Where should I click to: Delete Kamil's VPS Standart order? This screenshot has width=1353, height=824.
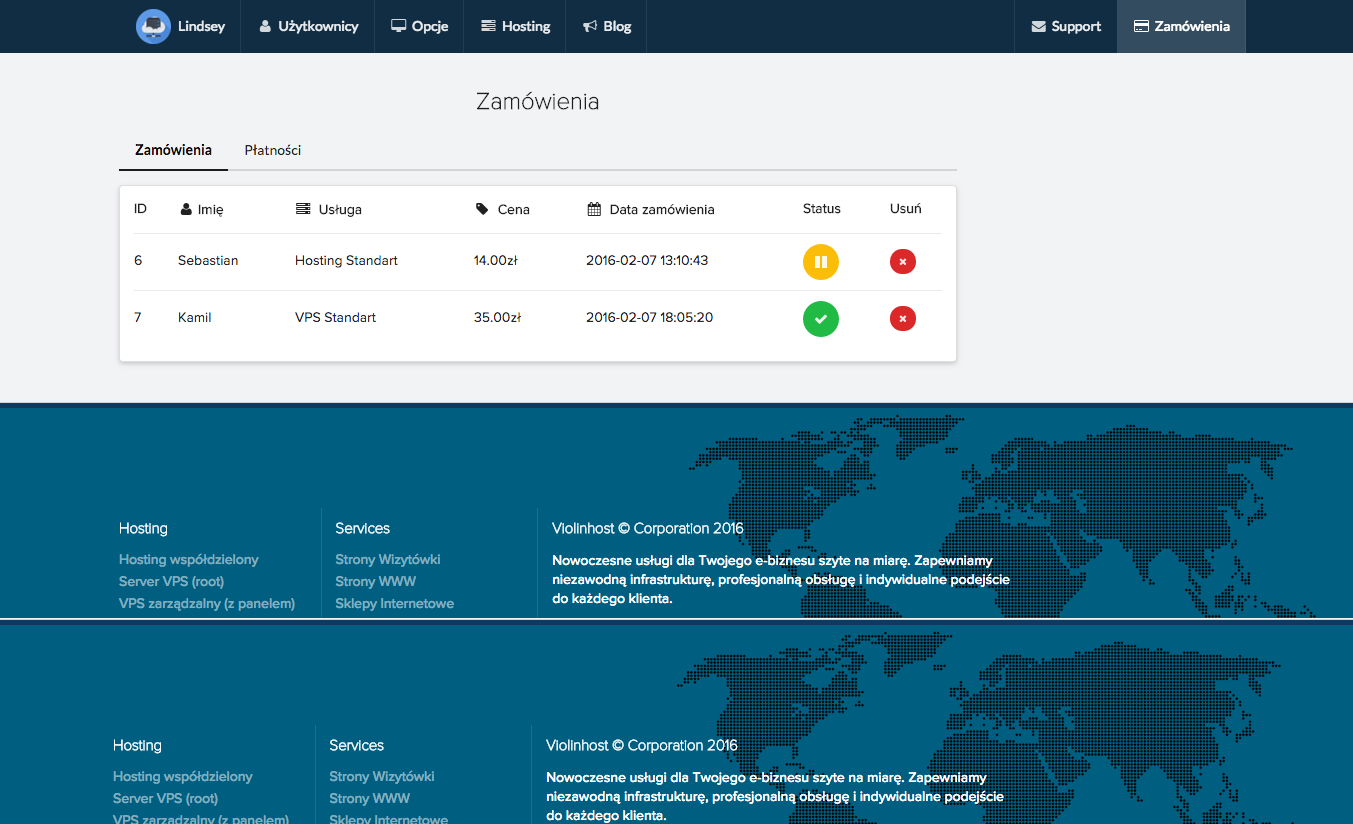[x=903, y=319]
